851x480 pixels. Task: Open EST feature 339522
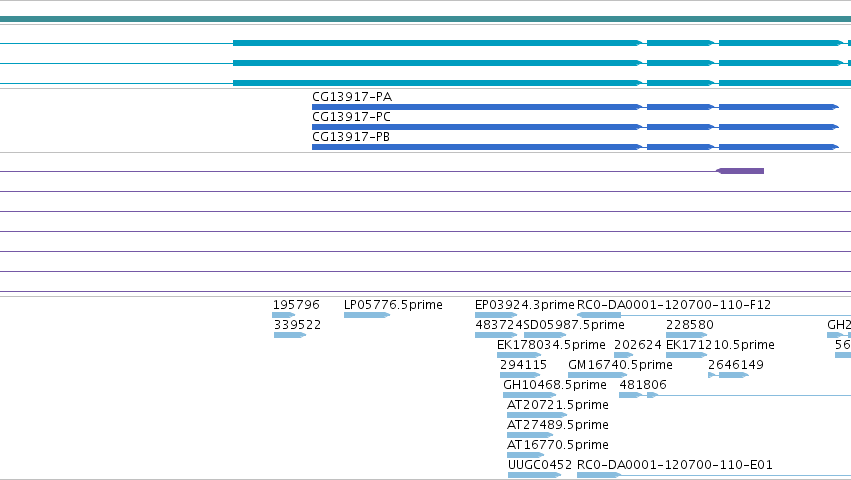click(297, 325)
